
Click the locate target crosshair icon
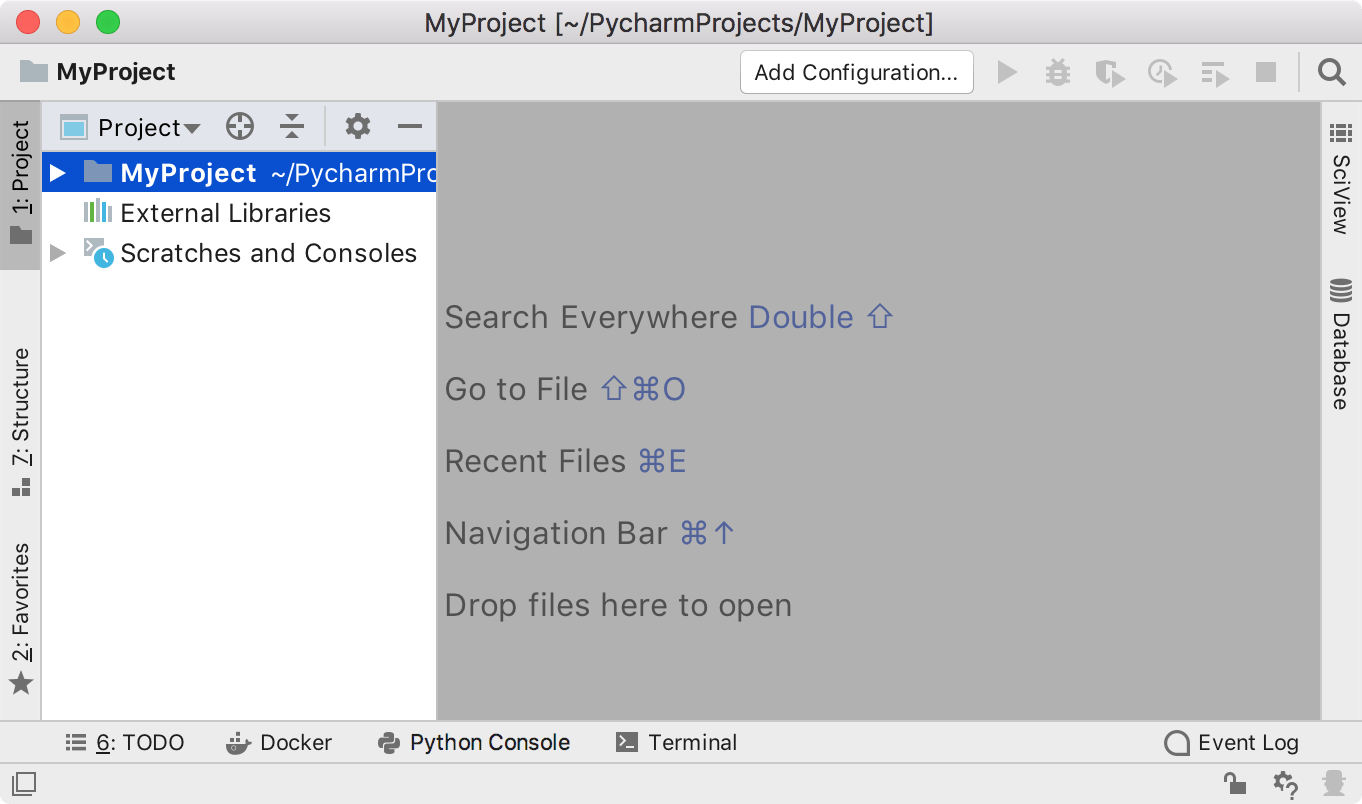240,126
